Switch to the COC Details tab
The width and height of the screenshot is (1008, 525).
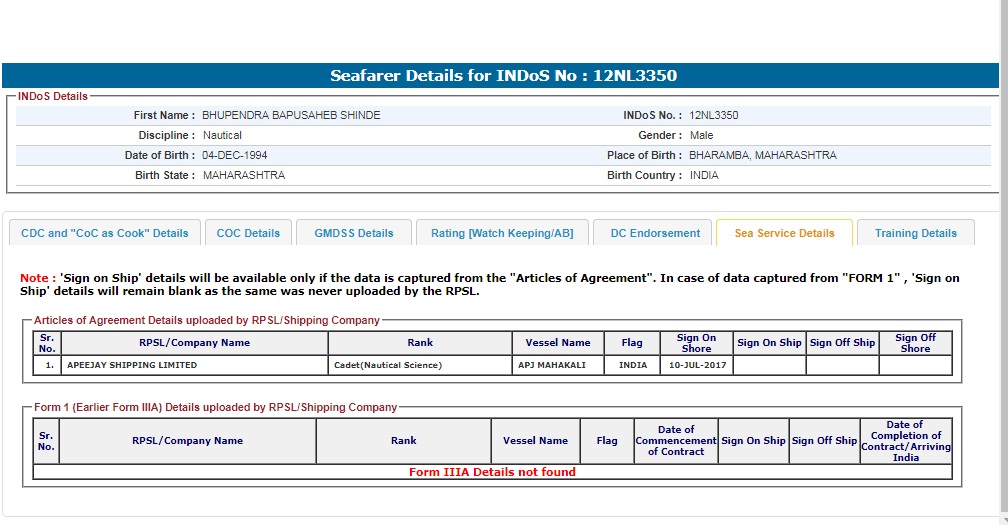tap(248, 233)
